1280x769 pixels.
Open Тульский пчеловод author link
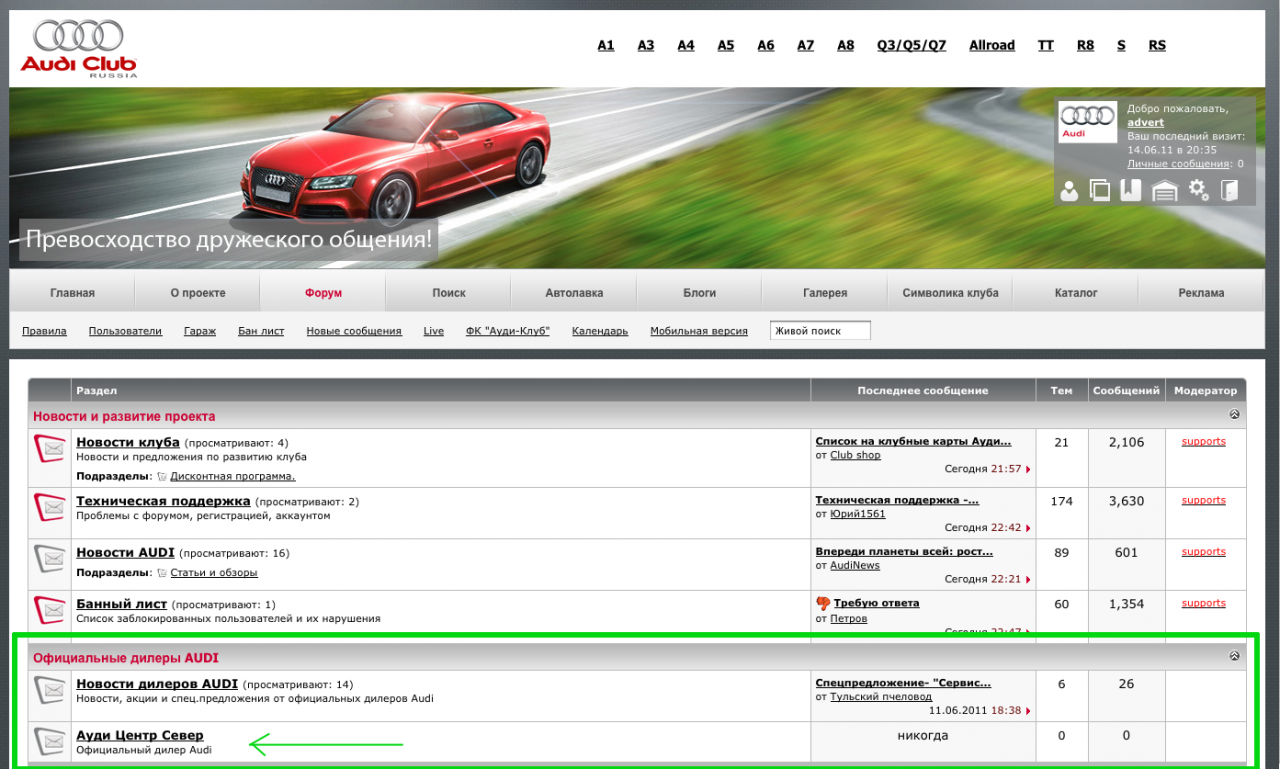[x=881, y=697]
